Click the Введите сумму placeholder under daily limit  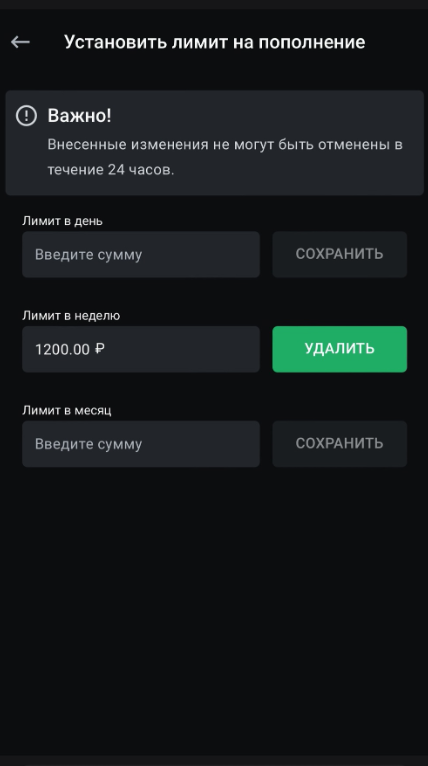tap(88, 255)
